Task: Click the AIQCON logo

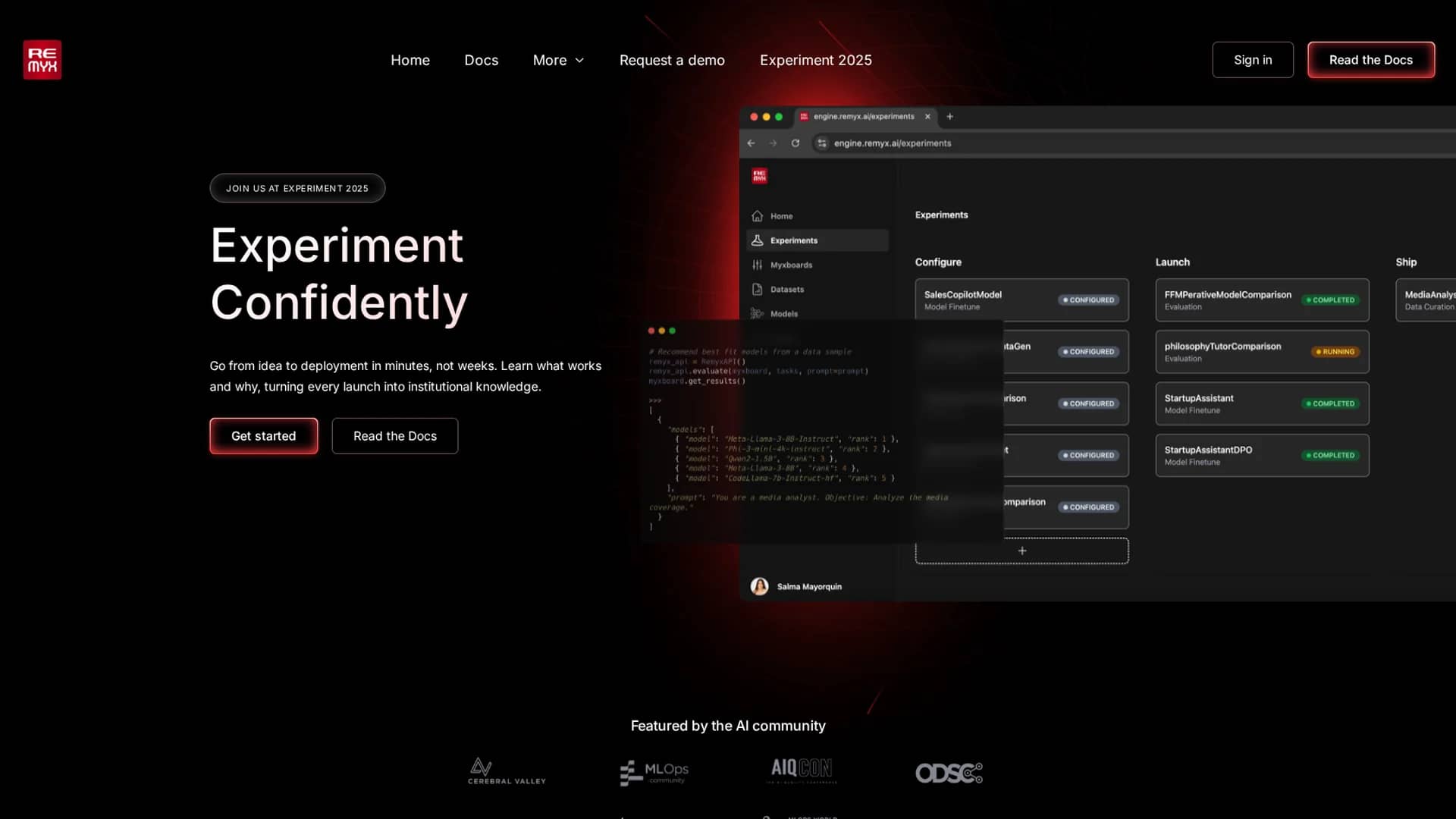Action: [802, 770]
